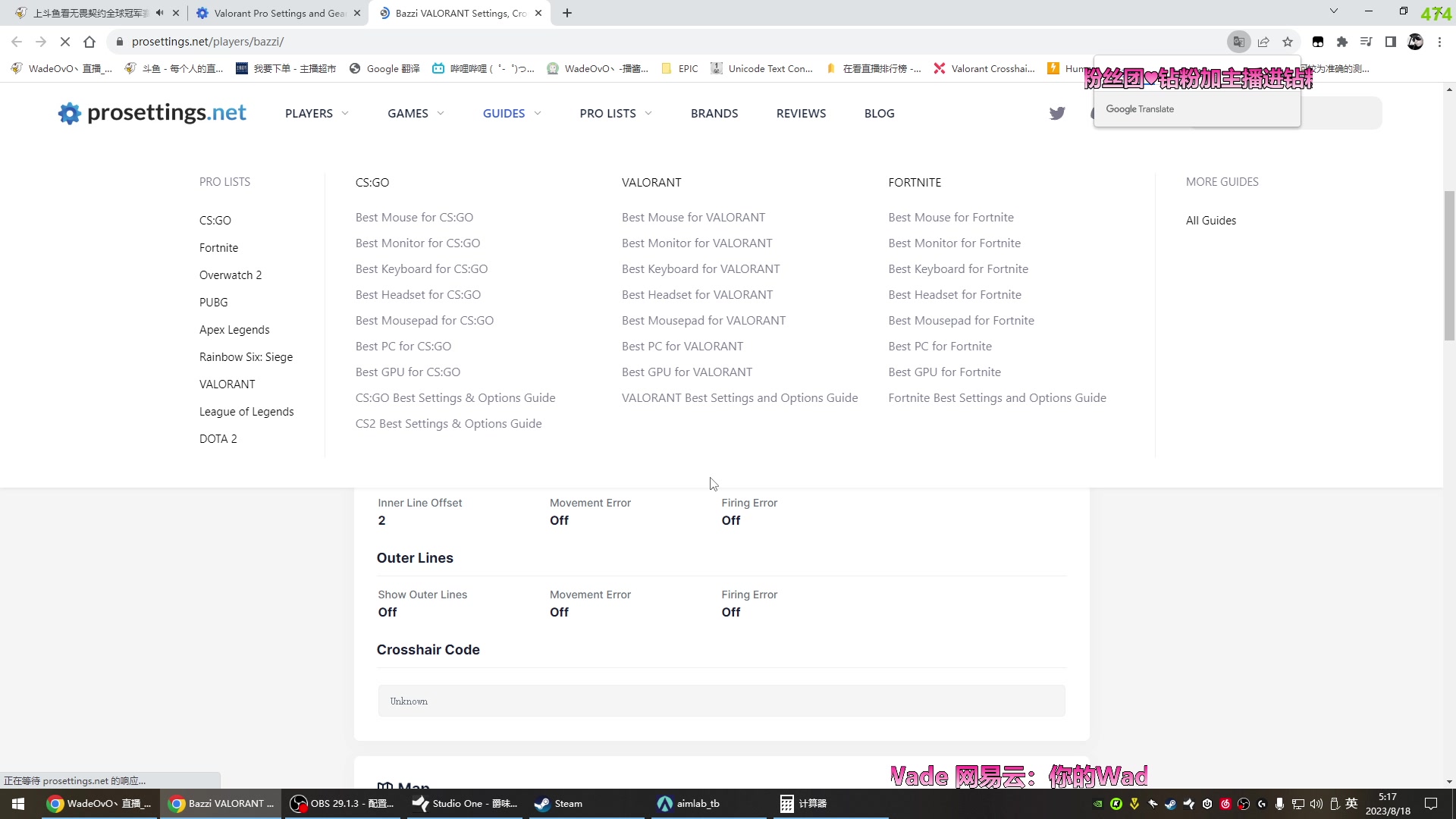Click the Tampermonkey extension icon
Image resolution: width=1456 pixels, height=819 pixels.
[1318, 42]
